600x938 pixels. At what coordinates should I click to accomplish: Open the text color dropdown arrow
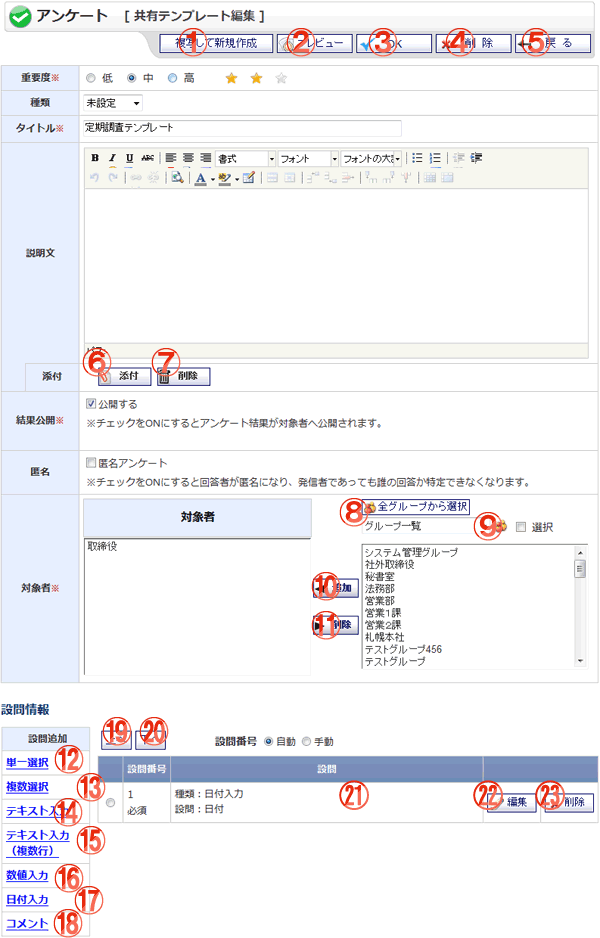212,178
